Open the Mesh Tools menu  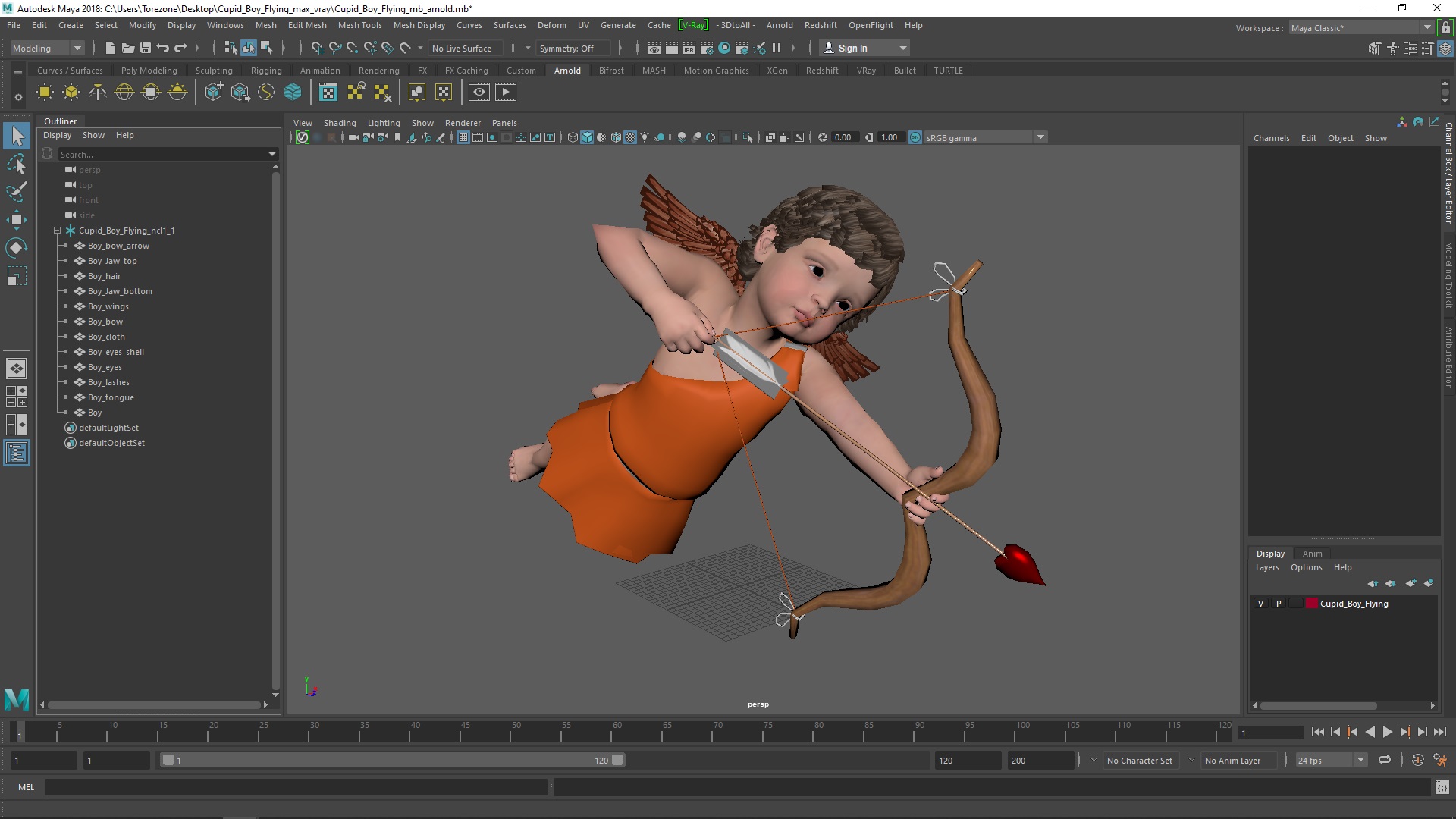coord(359,25)
